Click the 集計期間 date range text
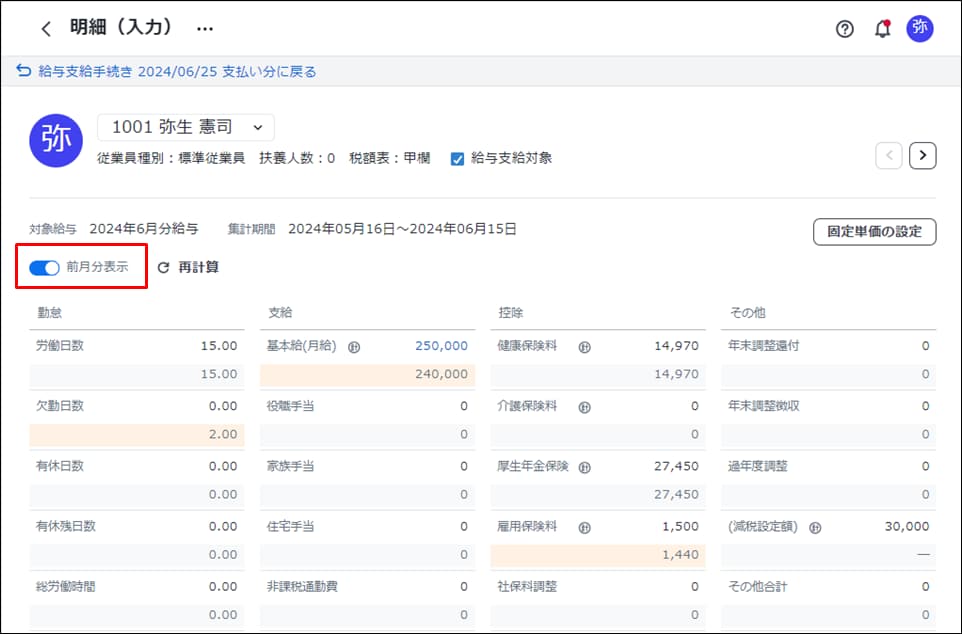 coord(402,230)
